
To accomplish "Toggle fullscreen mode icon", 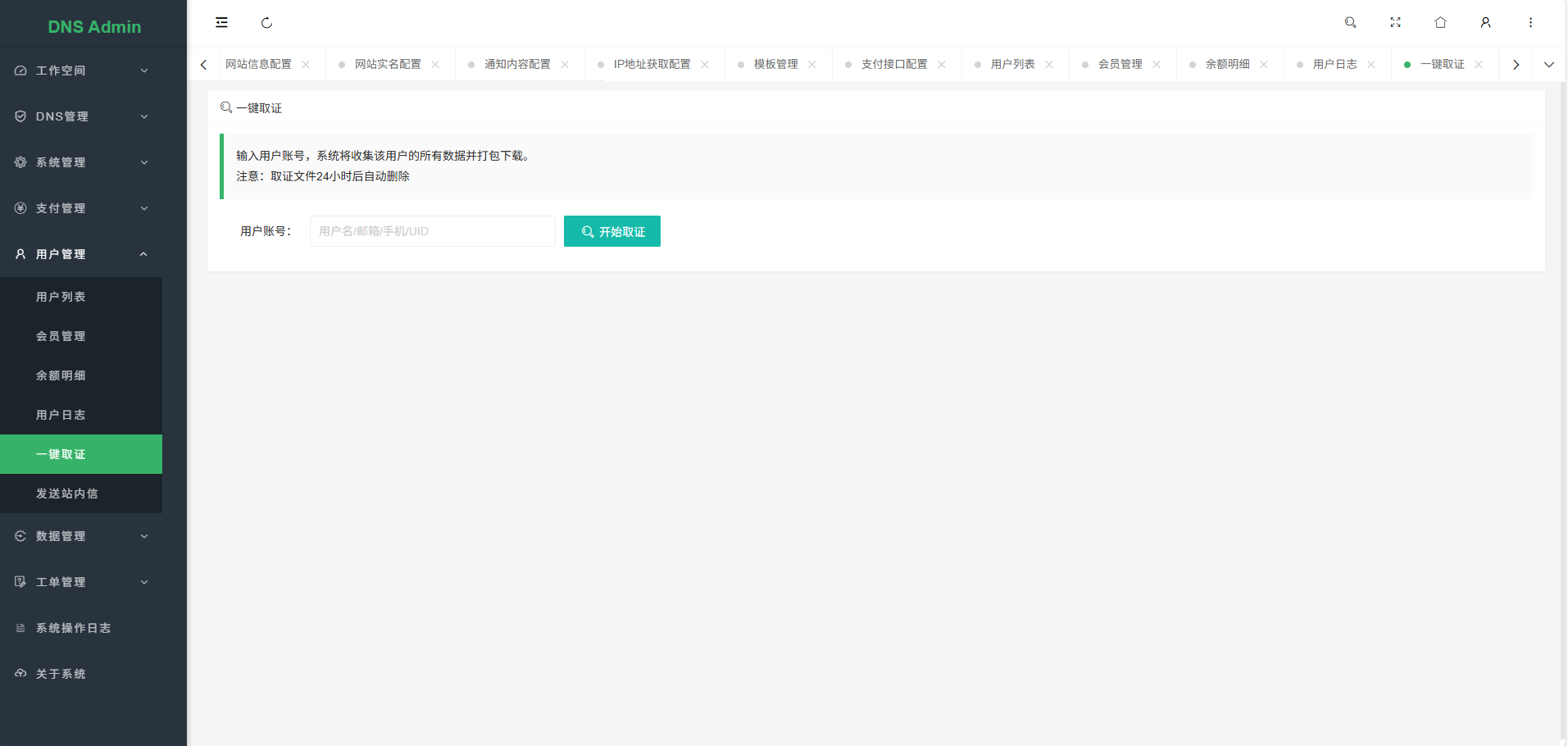I will pos(1395,23).
